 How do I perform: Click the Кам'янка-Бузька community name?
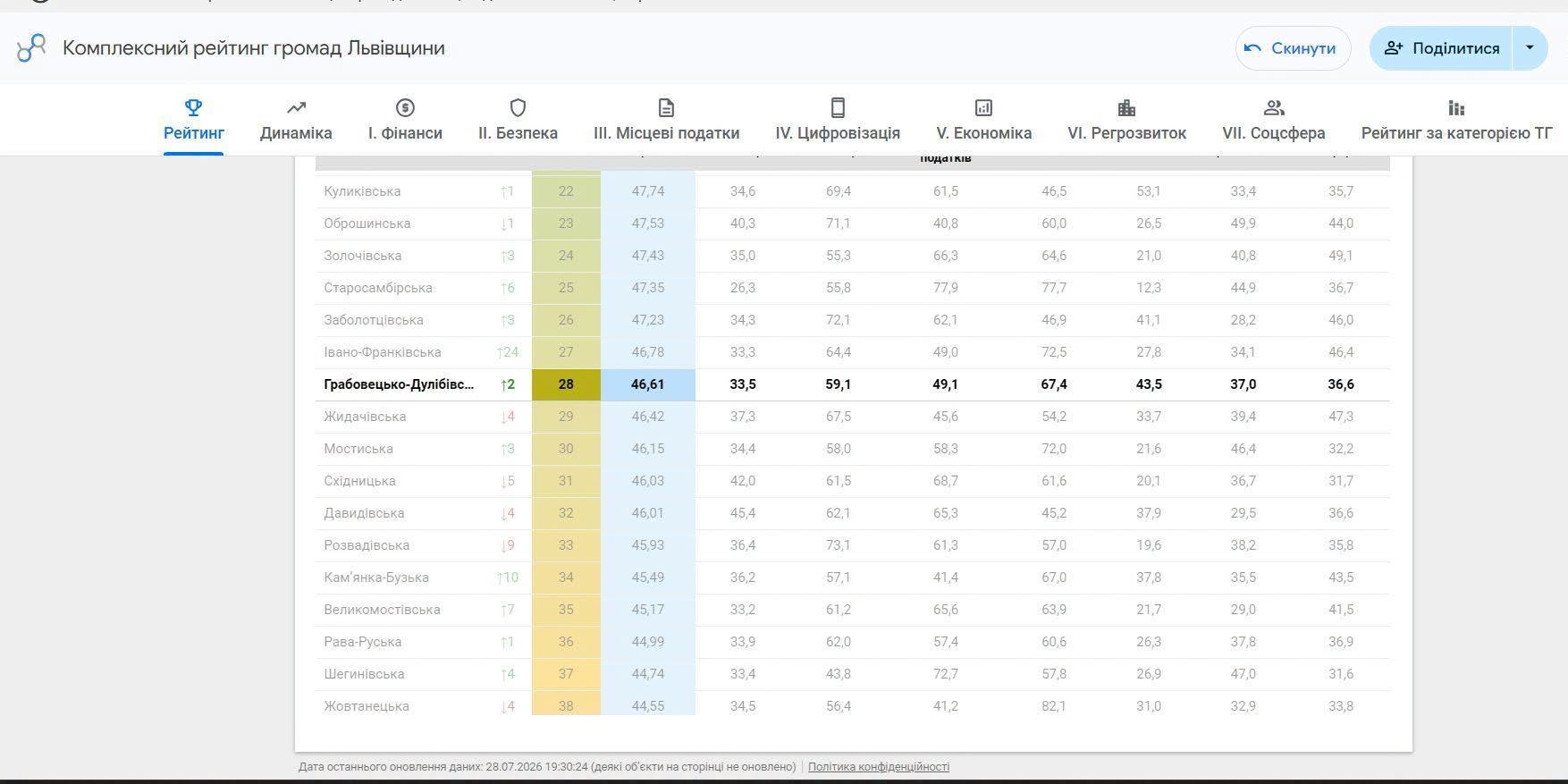[x=376, y=577]
